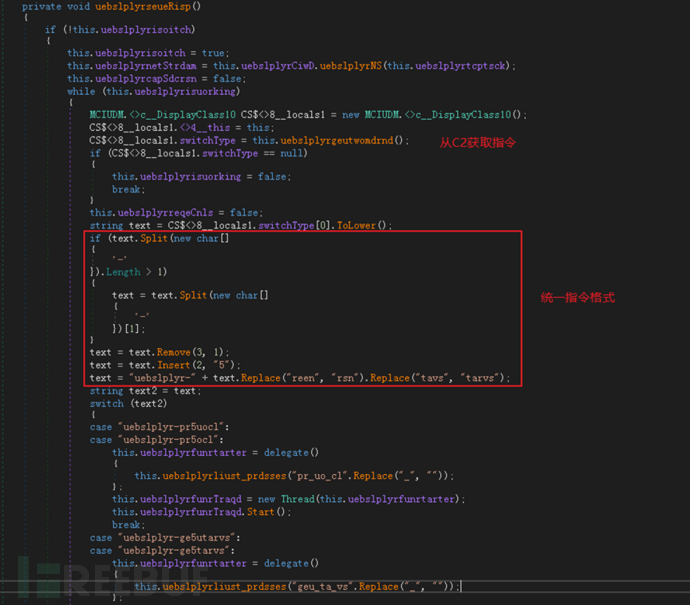Image resolution: width=690 pixels, height=605 pixels.
Task: Click the Insert method in text.Insert
Action: [x=174, y=365]
